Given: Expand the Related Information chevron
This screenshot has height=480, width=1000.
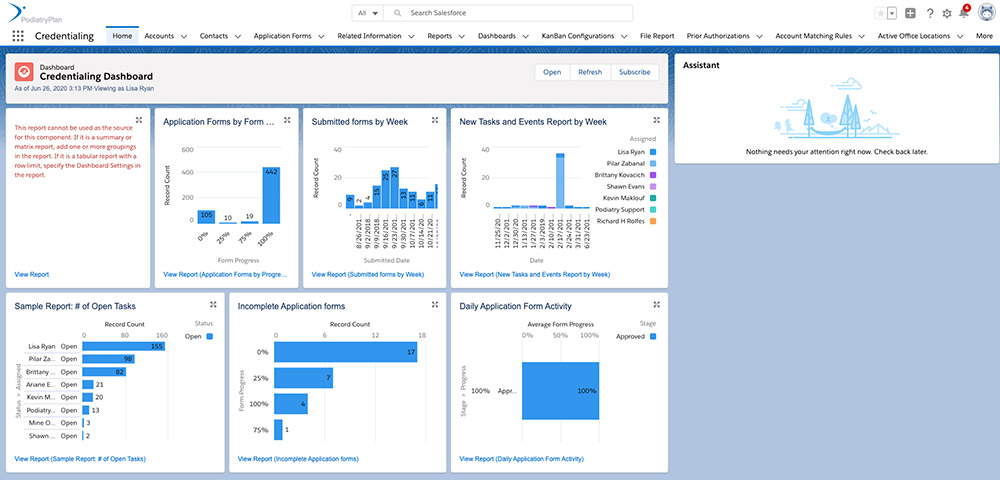Looking at the screenshot, I should [411, 36].
